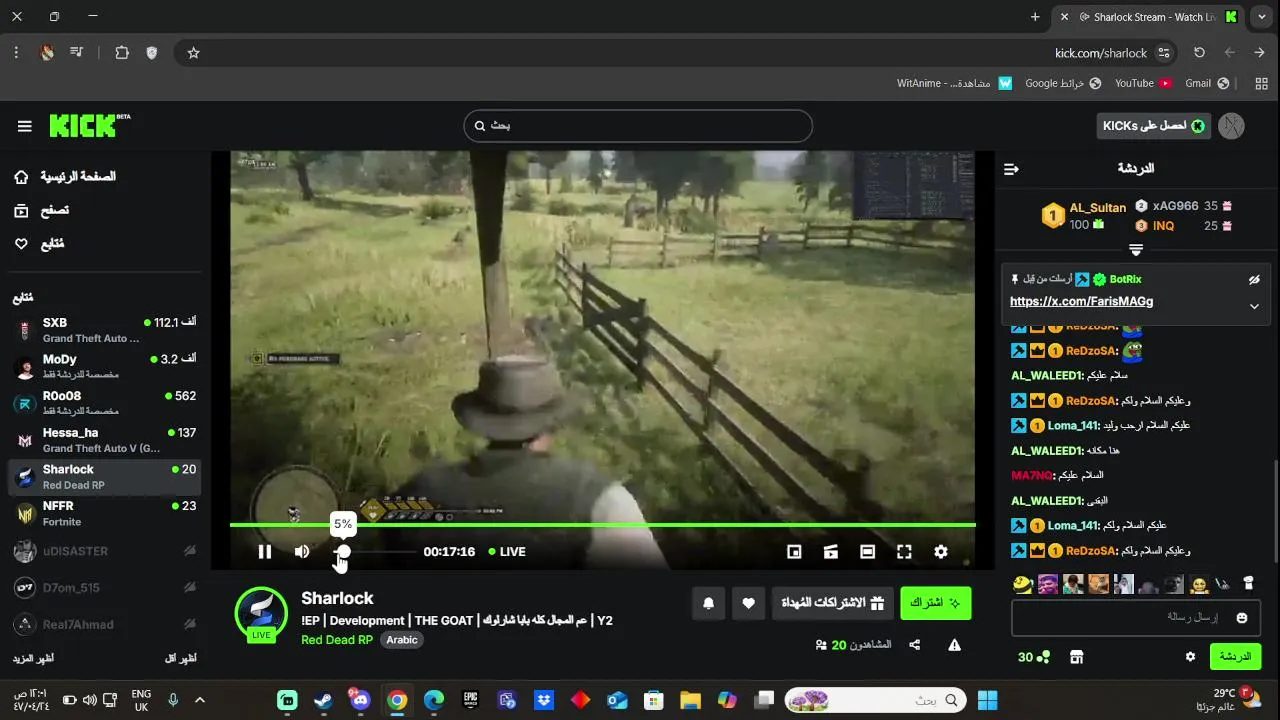This screenshot has height=720, width=1280.
Task: Toggle picture-in-picture mini player
Action: point(794,551)
